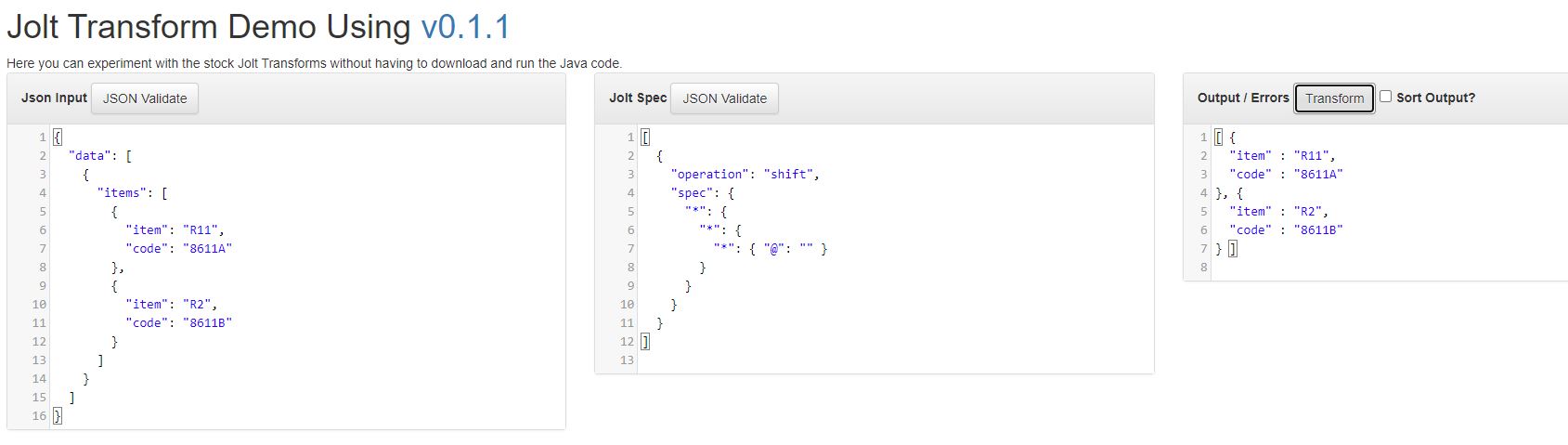
Task: Click the Jolt Transform Demo heading
Action: coord(259,27)
